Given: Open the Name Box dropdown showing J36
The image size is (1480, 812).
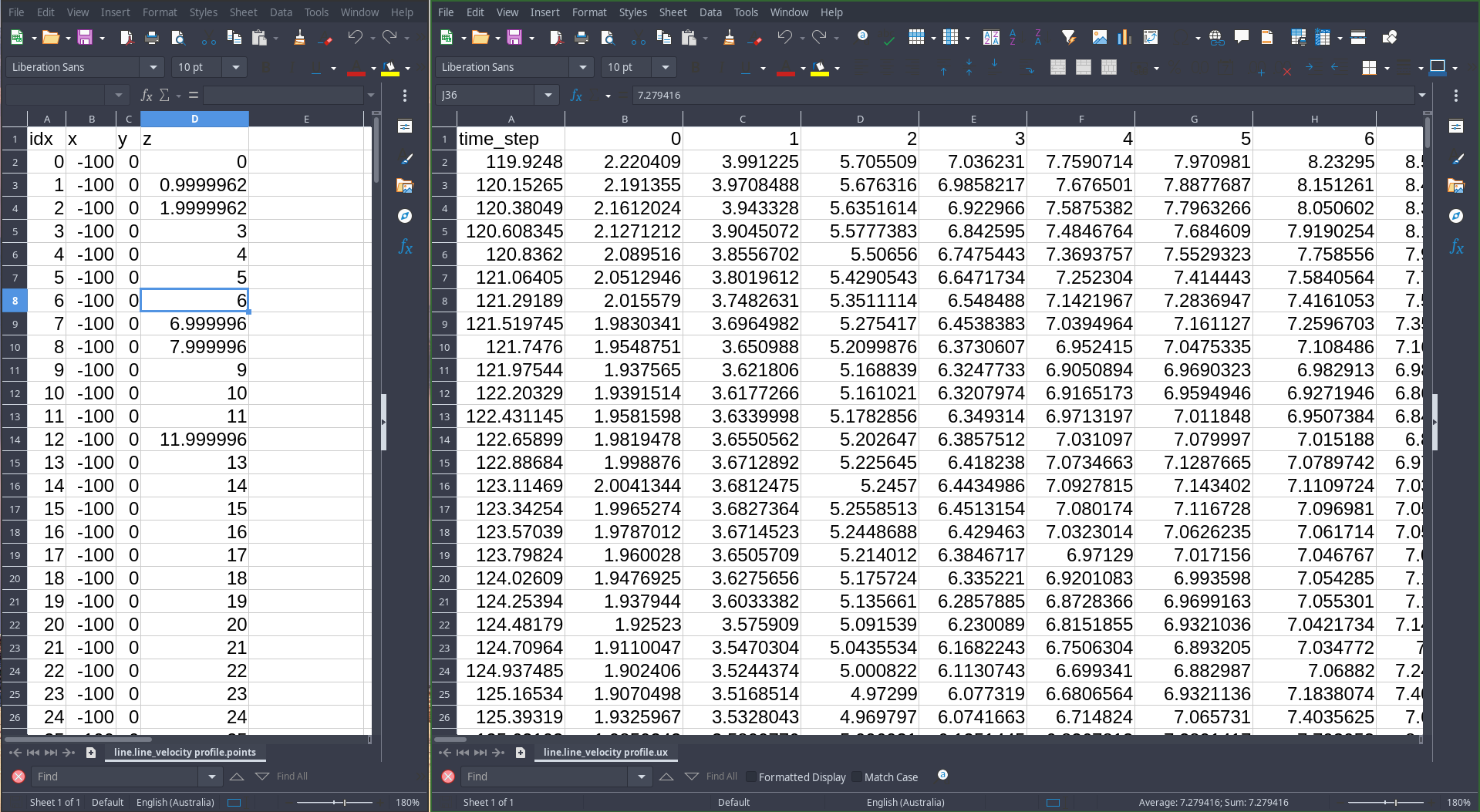Looking at the screenshot, I should 548,95.
